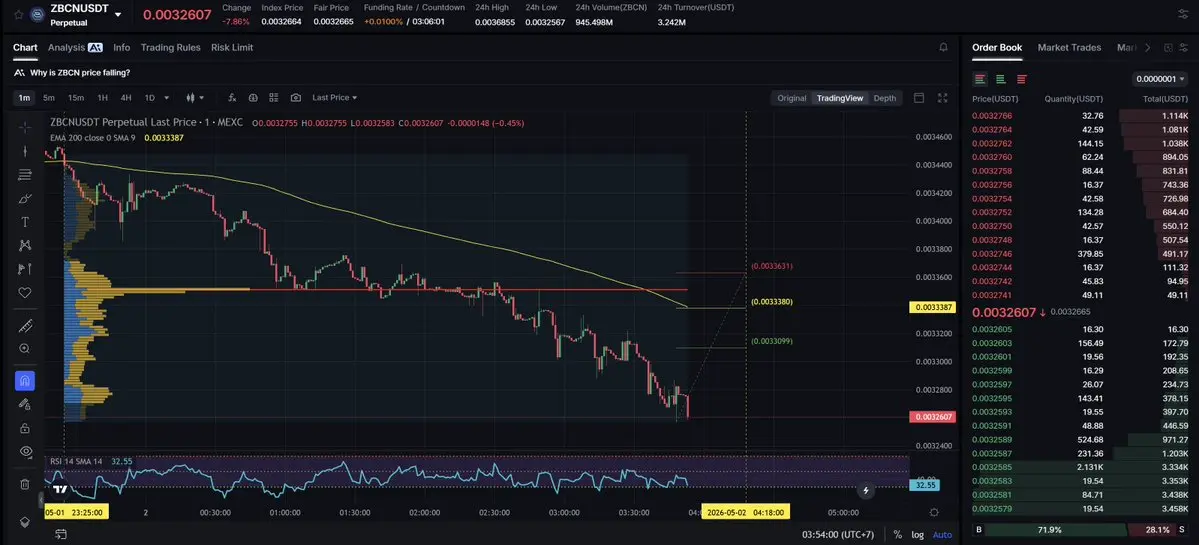
Task: Switch chart to Depth view
Action: click(x=885, y=98)
